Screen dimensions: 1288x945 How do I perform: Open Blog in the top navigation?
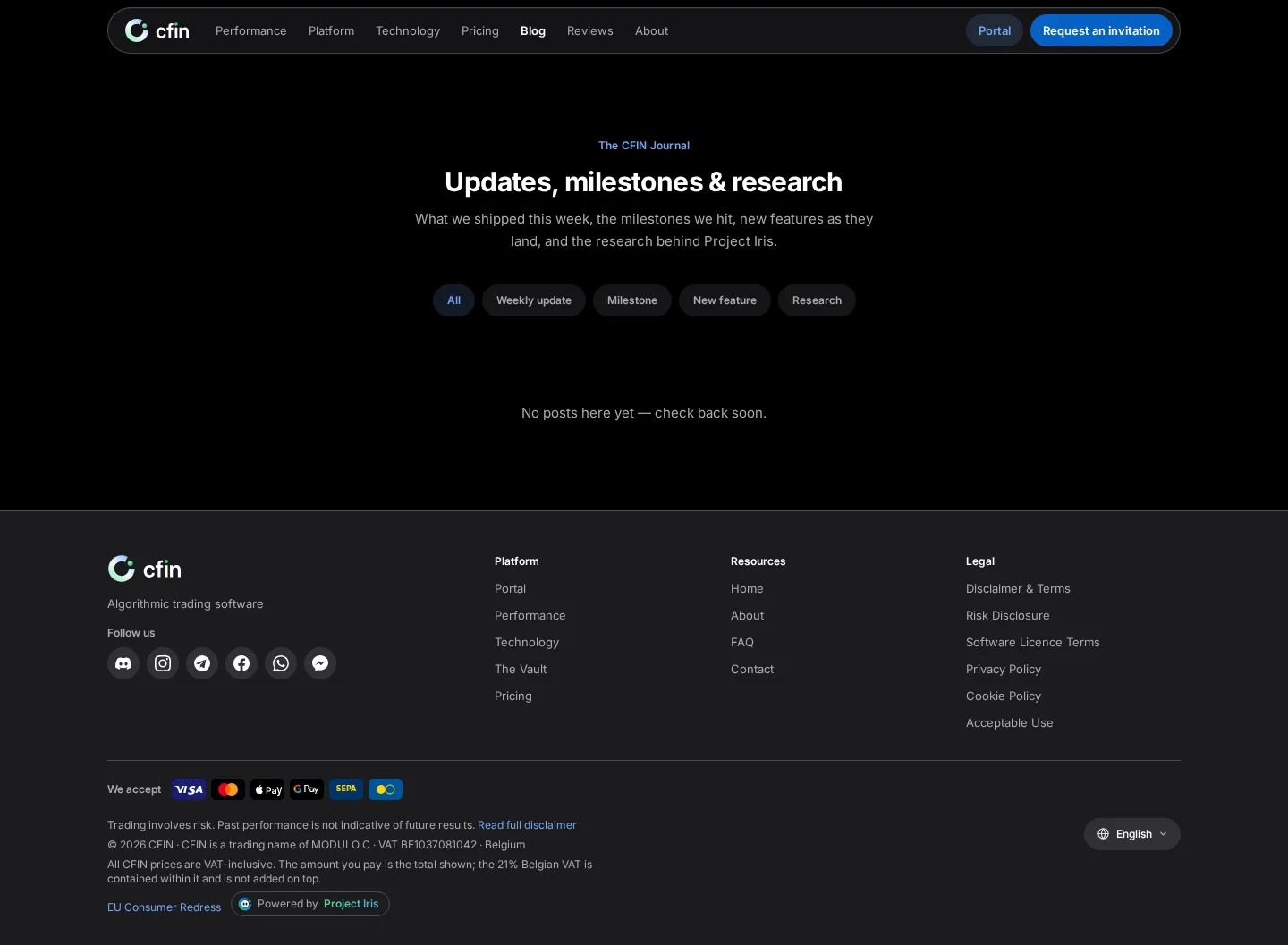pos(533,30)
